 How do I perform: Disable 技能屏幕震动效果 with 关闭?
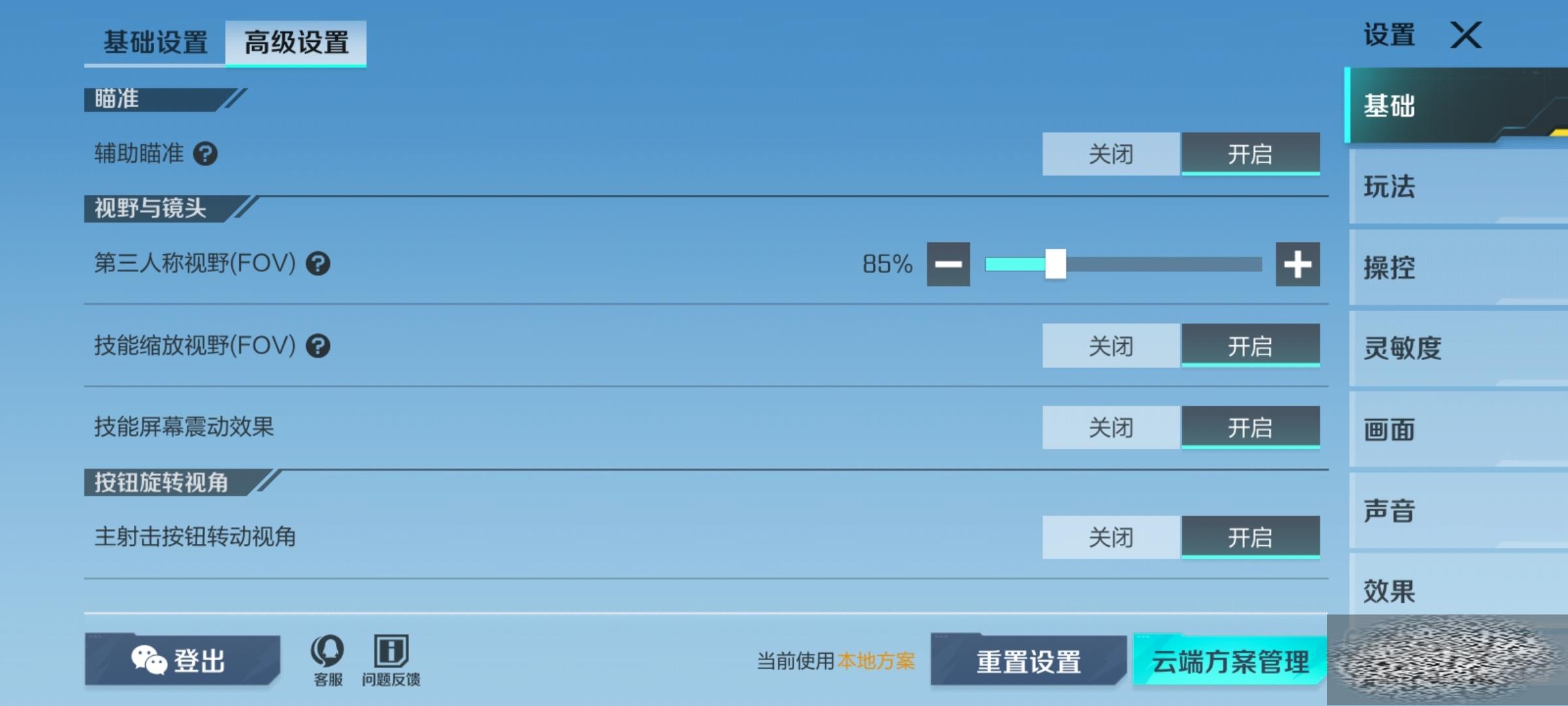1111,428
